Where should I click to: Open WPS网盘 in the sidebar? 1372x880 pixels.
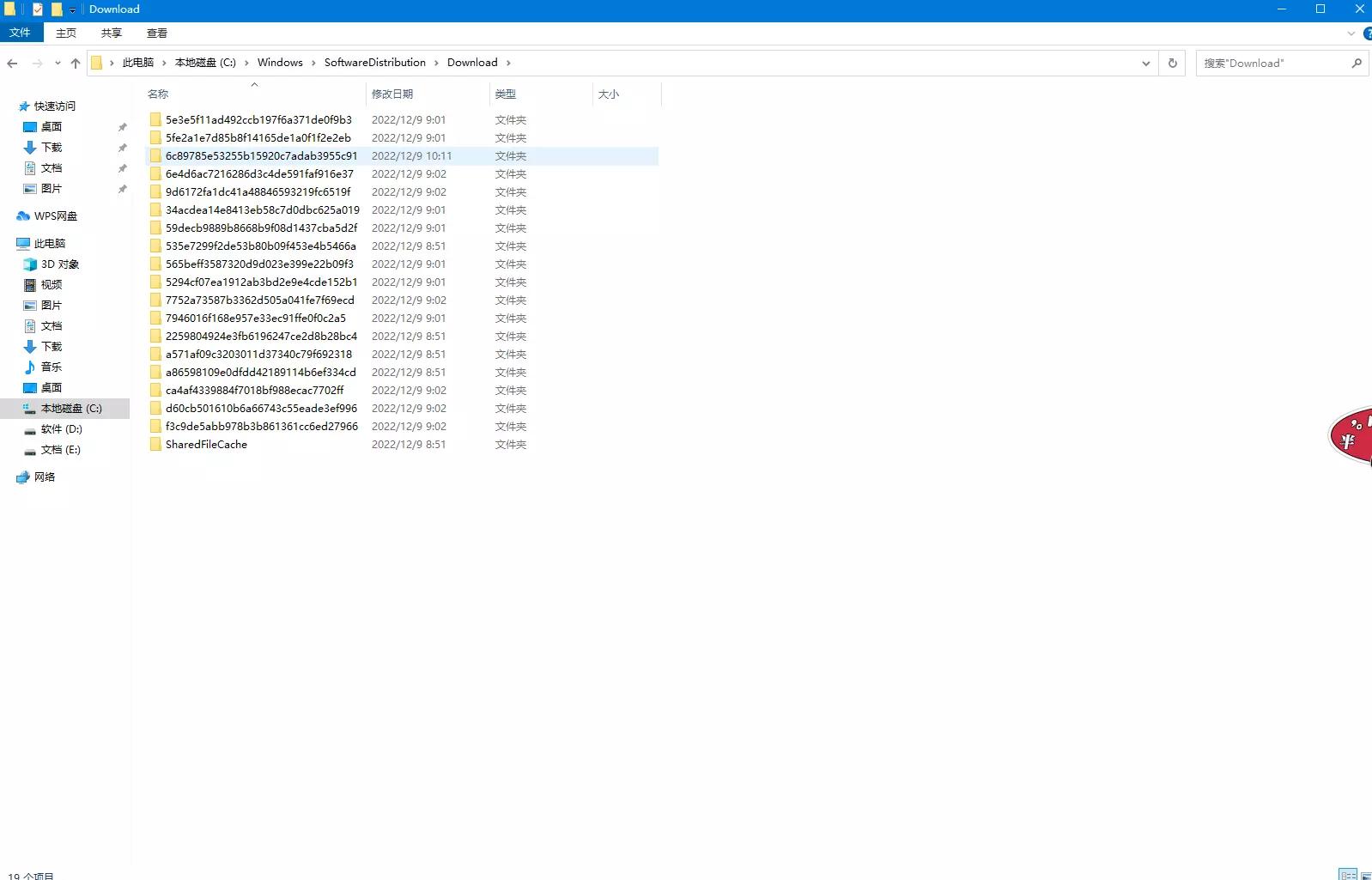pyautogui.click(x=55, y=216)
